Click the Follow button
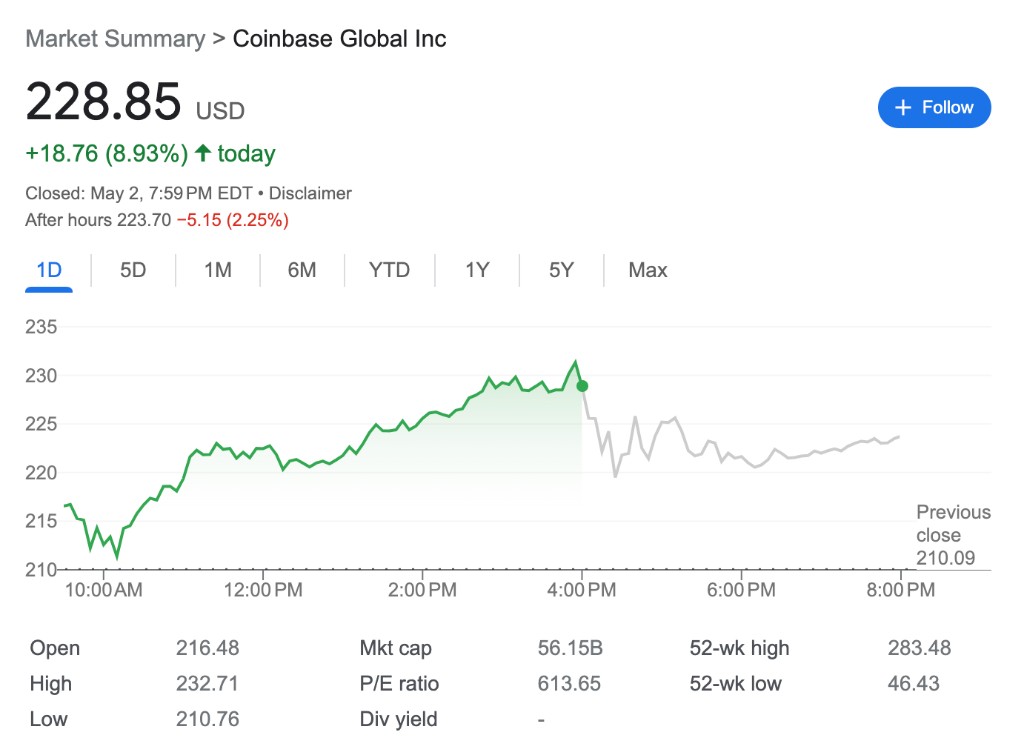1024x745 pixels. (x=933, y=108)
